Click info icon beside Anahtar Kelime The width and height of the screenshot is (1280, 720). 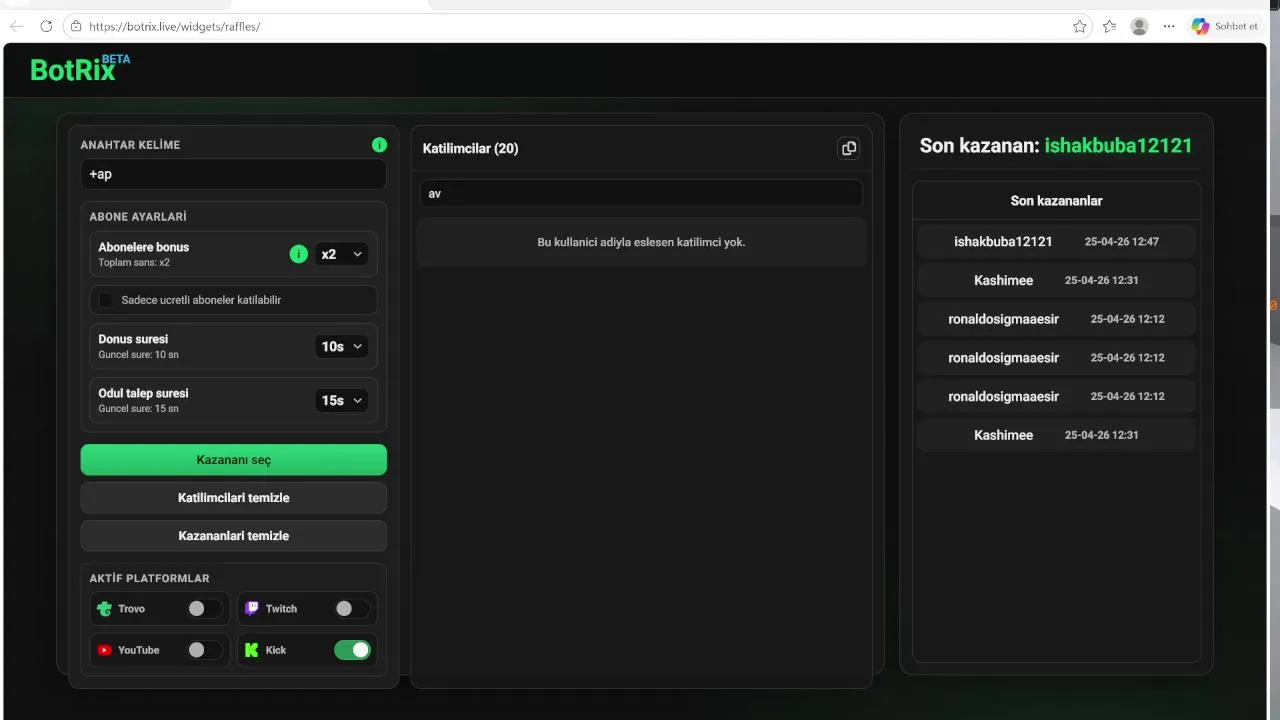[x=379, y=145]
